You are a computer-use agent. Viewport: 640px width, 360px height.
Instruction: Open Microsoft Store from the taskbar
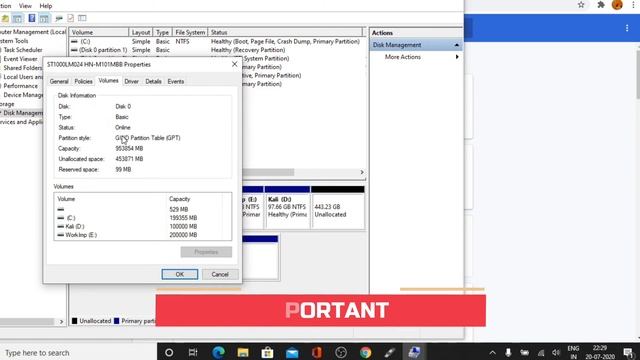[267, 352]
